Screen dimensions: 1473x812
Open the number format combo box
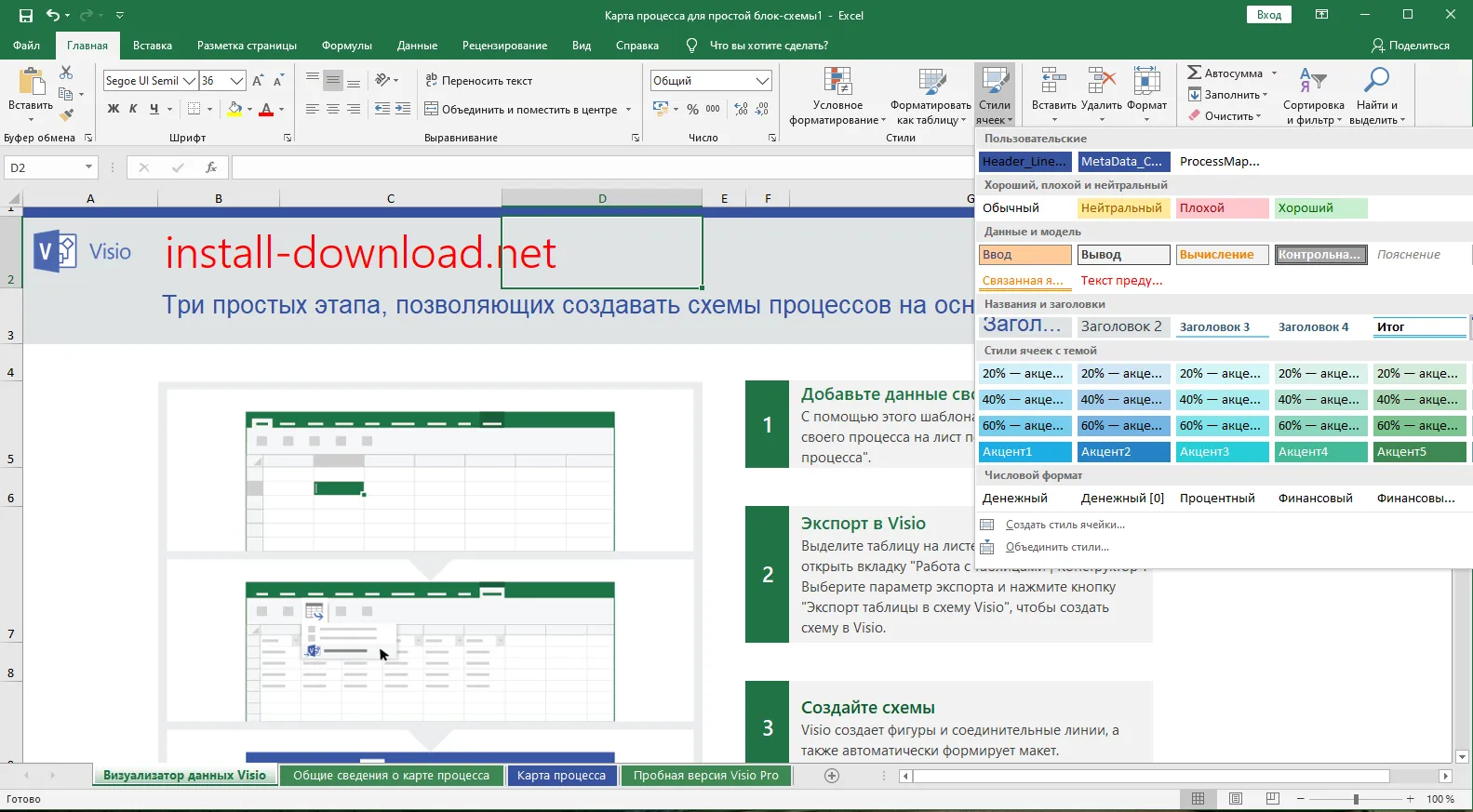(x=711, y=81)
